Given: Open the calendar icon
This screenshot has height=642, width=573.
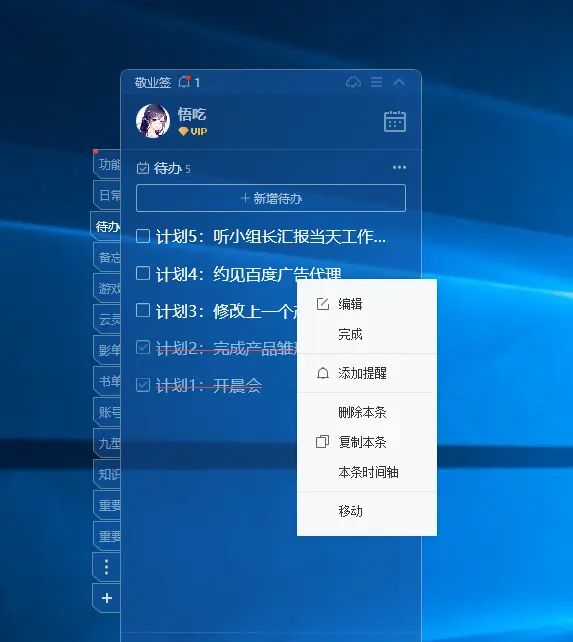Looking at the screenshot, I should pyautogui.click(x=395, y=121).
